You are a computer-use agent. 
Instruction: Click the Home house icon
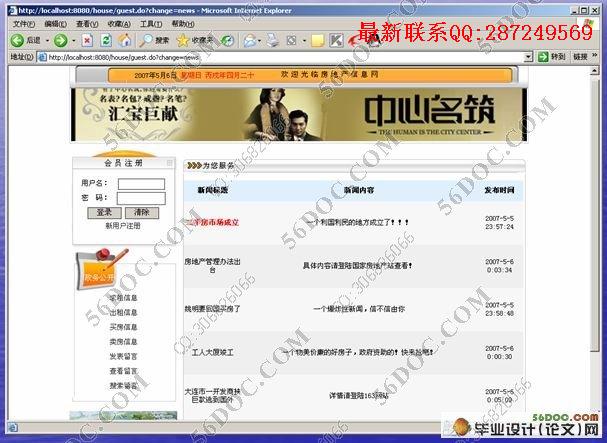click(125, 40)
